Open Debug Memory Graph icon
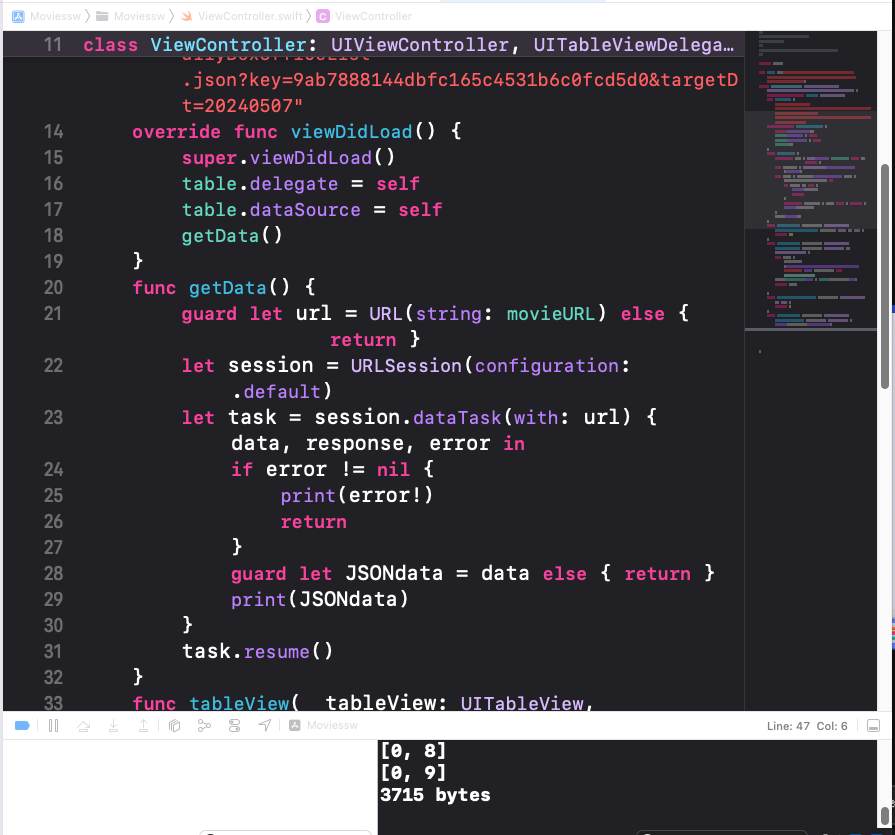 (x=204, y=725)
